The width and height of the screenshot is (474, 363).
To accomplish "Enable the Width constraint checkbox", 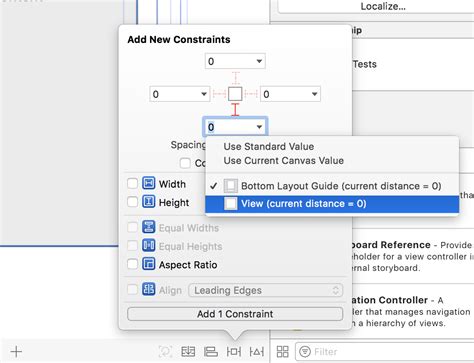I will point(132,183).
